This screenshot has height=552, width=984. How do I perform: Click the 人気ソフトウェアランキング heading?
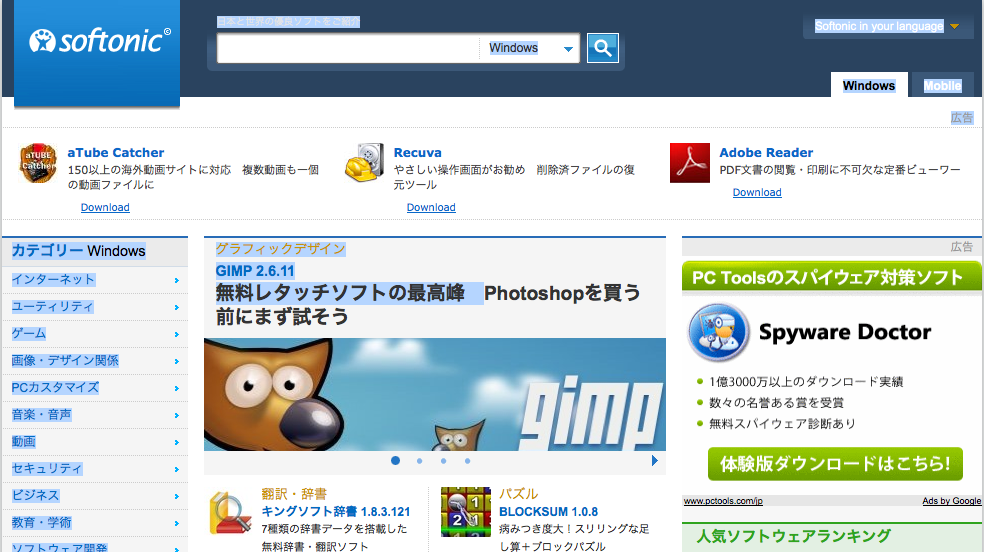coord(793,536)
